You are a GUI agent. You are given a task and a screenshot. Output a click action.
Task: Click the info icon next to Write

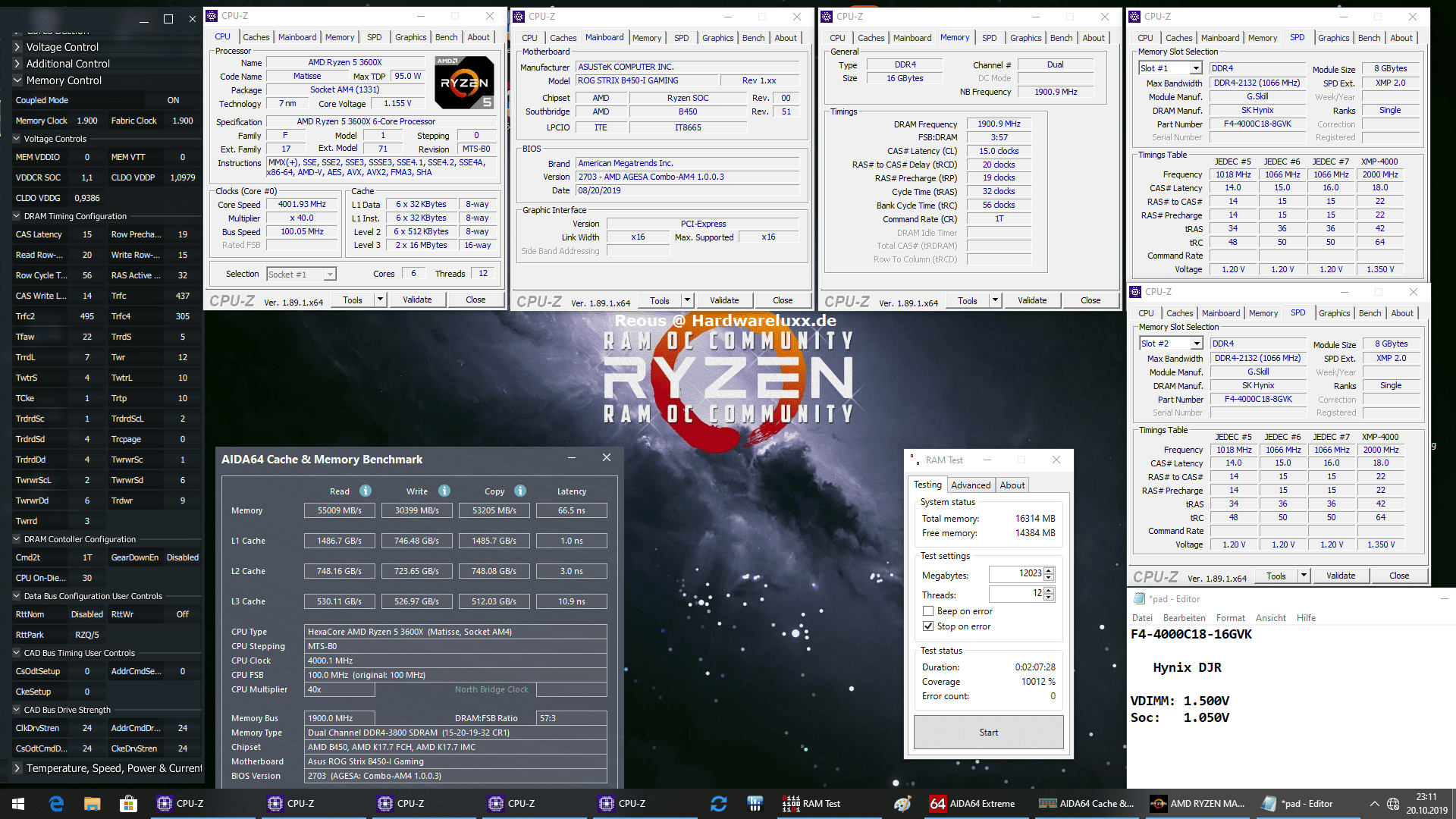point(444,491)
